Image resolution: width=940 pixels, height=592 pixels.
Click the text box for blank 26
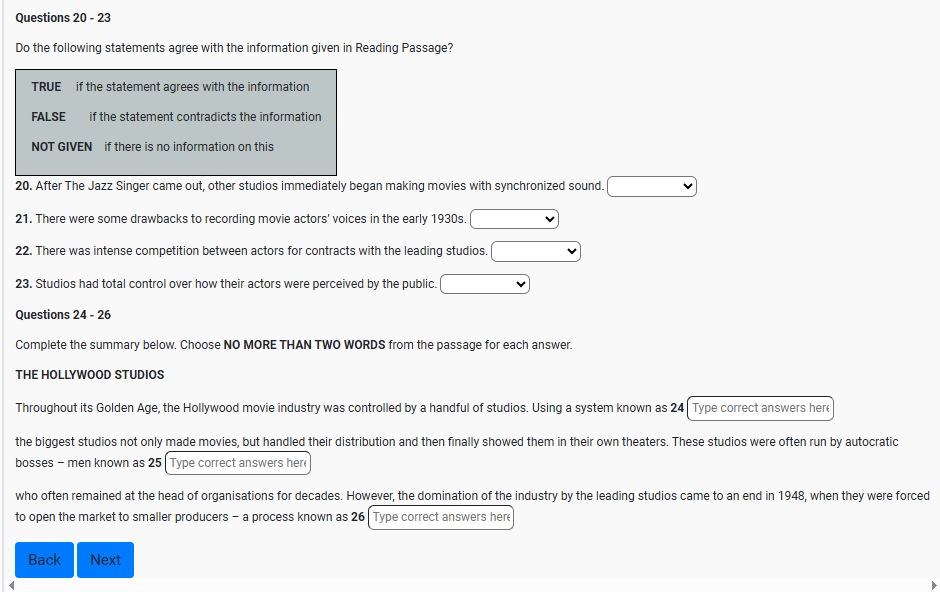pyautogui.click(x=441, y=517)
